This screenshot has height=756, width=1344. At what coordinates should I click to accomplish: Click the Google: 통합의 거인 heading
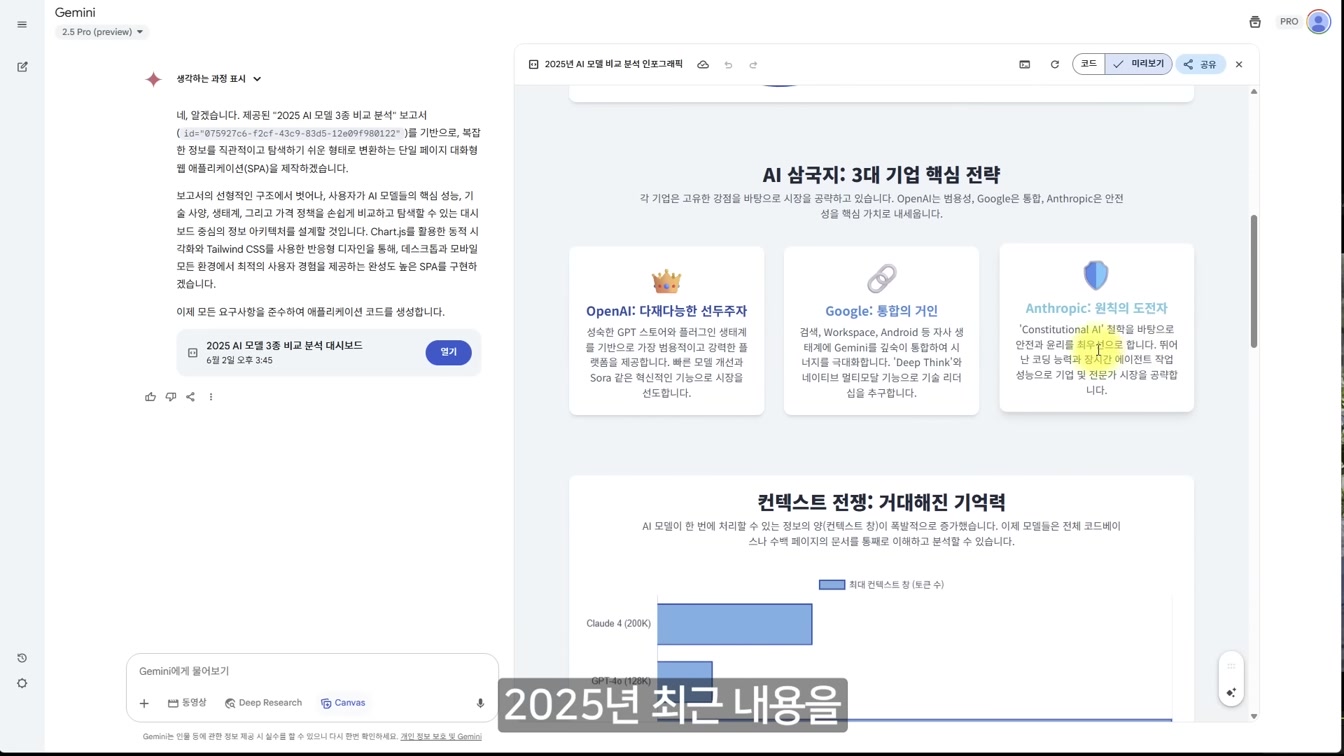881,311
